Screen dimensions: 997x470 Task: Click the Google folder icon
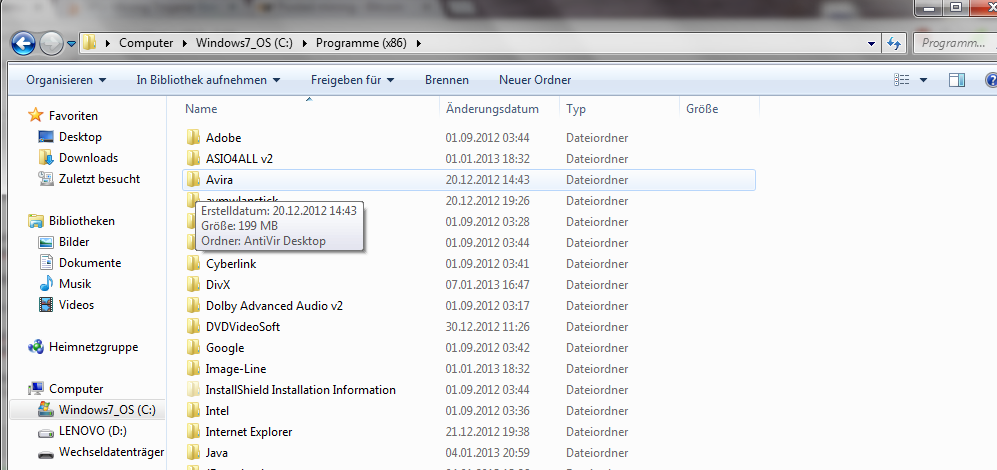click(193, 347)
